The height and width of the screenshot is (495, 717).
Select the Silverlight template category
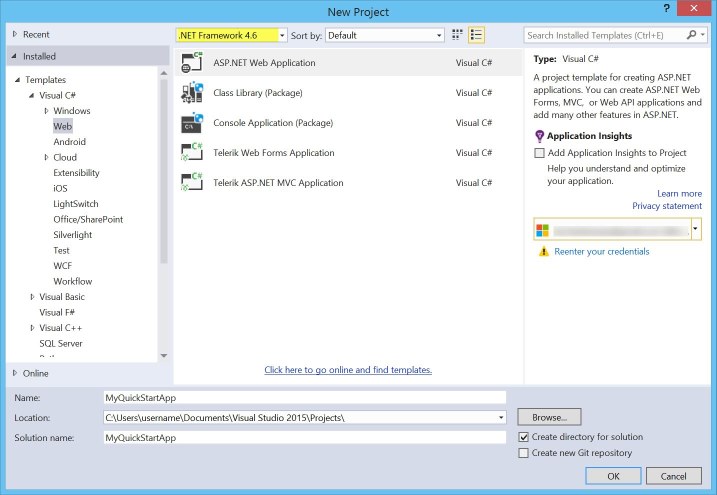pyautogui.click(x=72, y=235)
